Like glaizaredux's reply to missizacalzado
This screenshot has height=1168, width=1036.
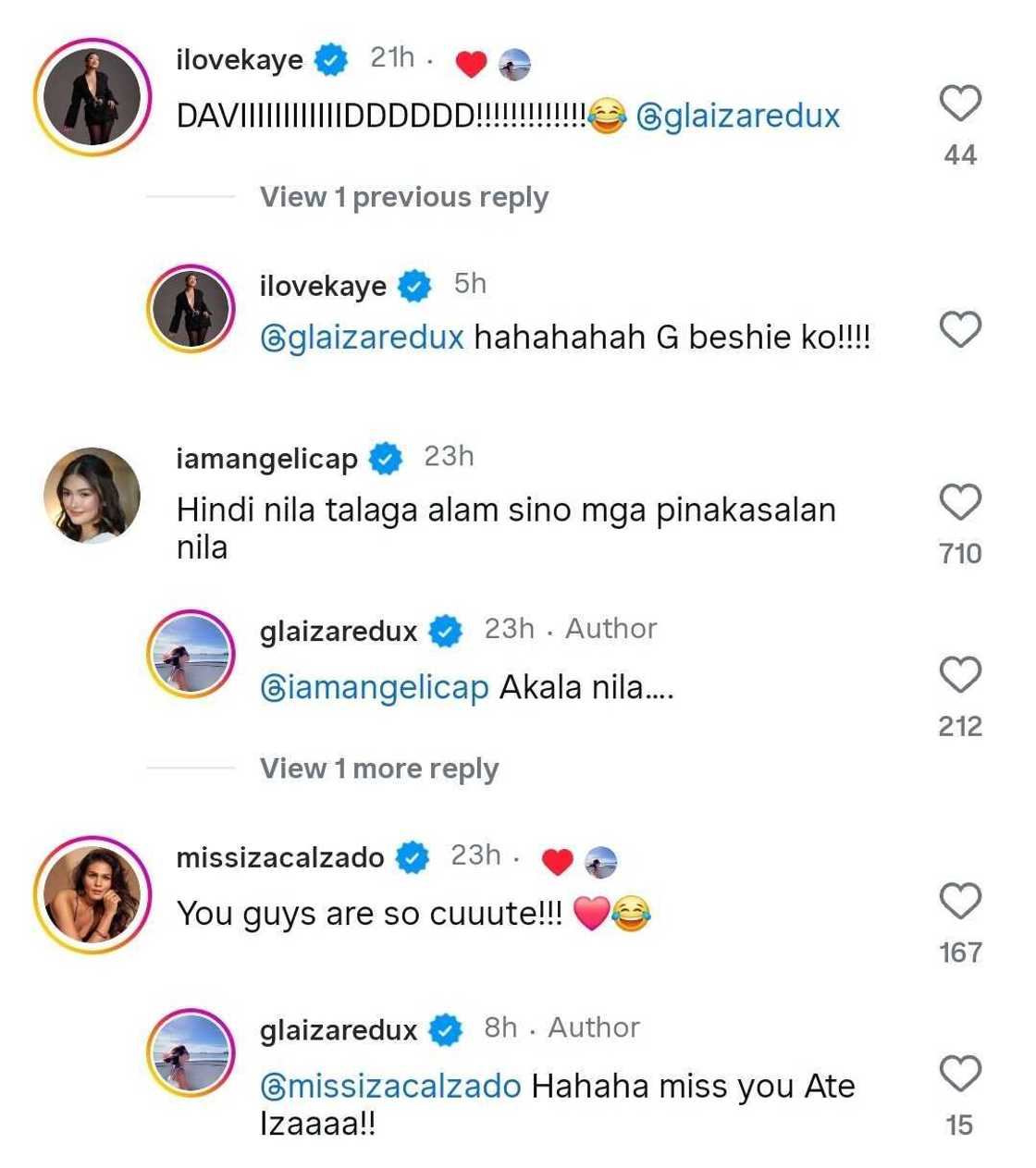[x=962, y=1073]
